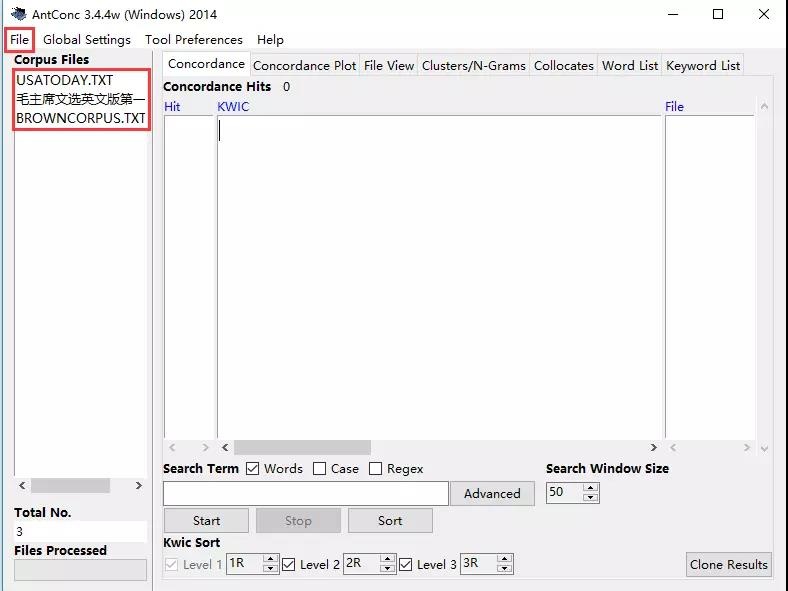Click the Clone Results button
Screen dimensions: 788x591
click(728, 564)
